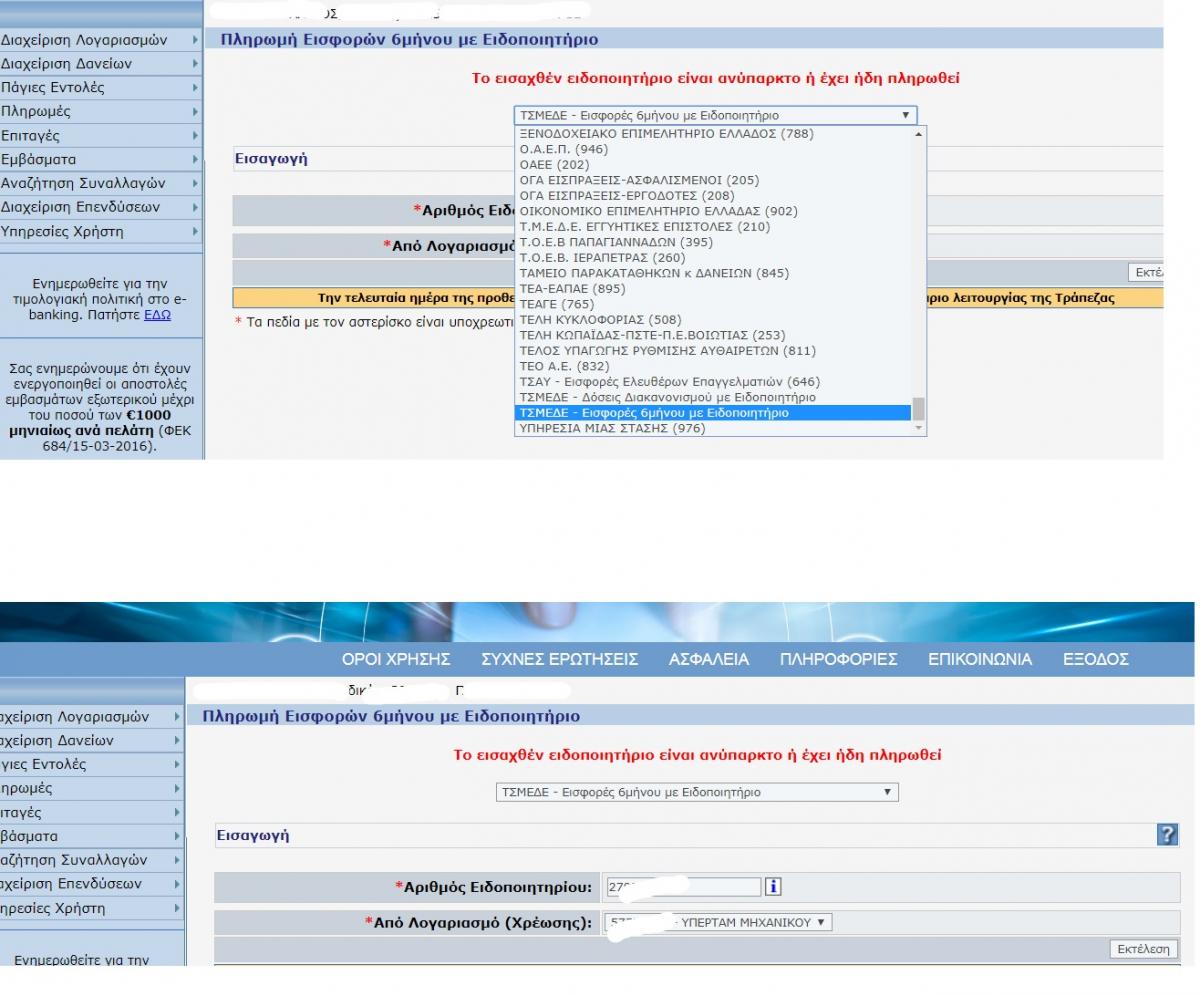Log out via ΕΞΟΔΟΣ
The height and width of the screenshot is (996, 1200).
(1096, 659)
